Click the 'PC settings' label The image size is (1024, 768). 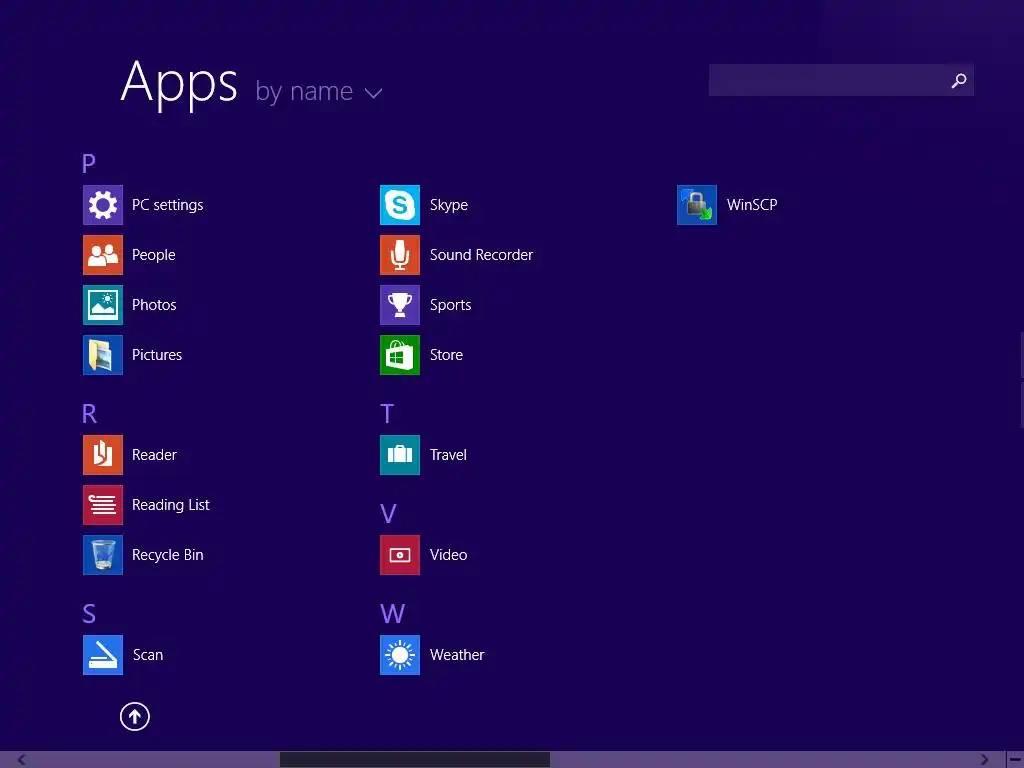click(x=167, y=205)
